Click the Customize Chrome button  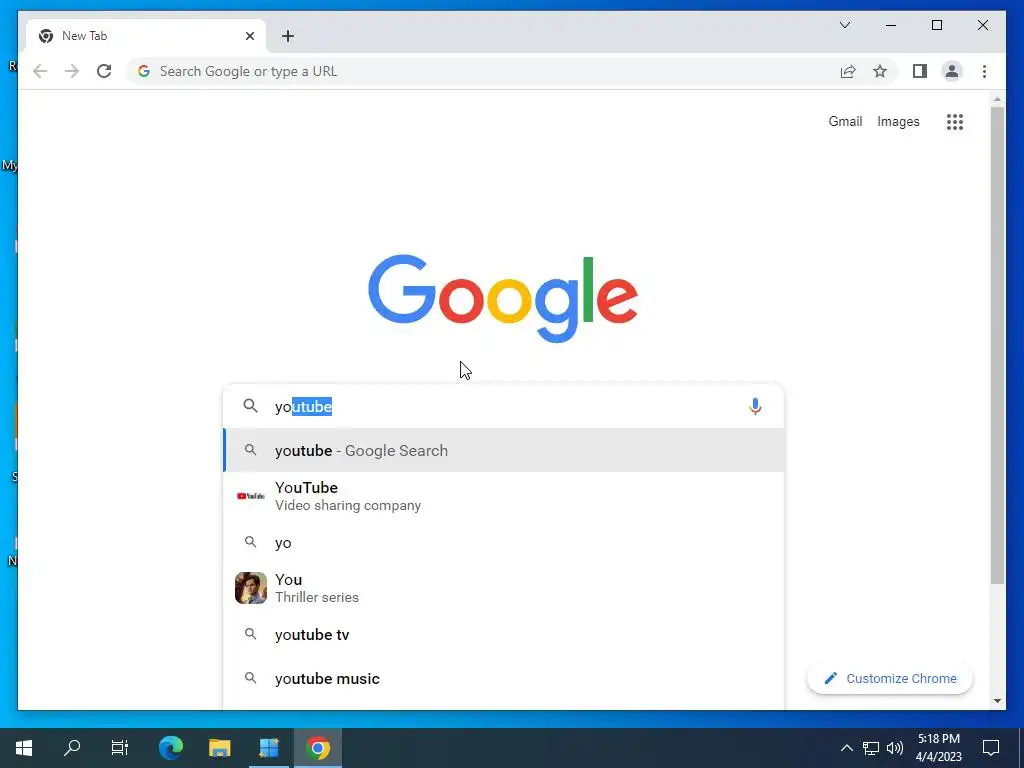889,679
